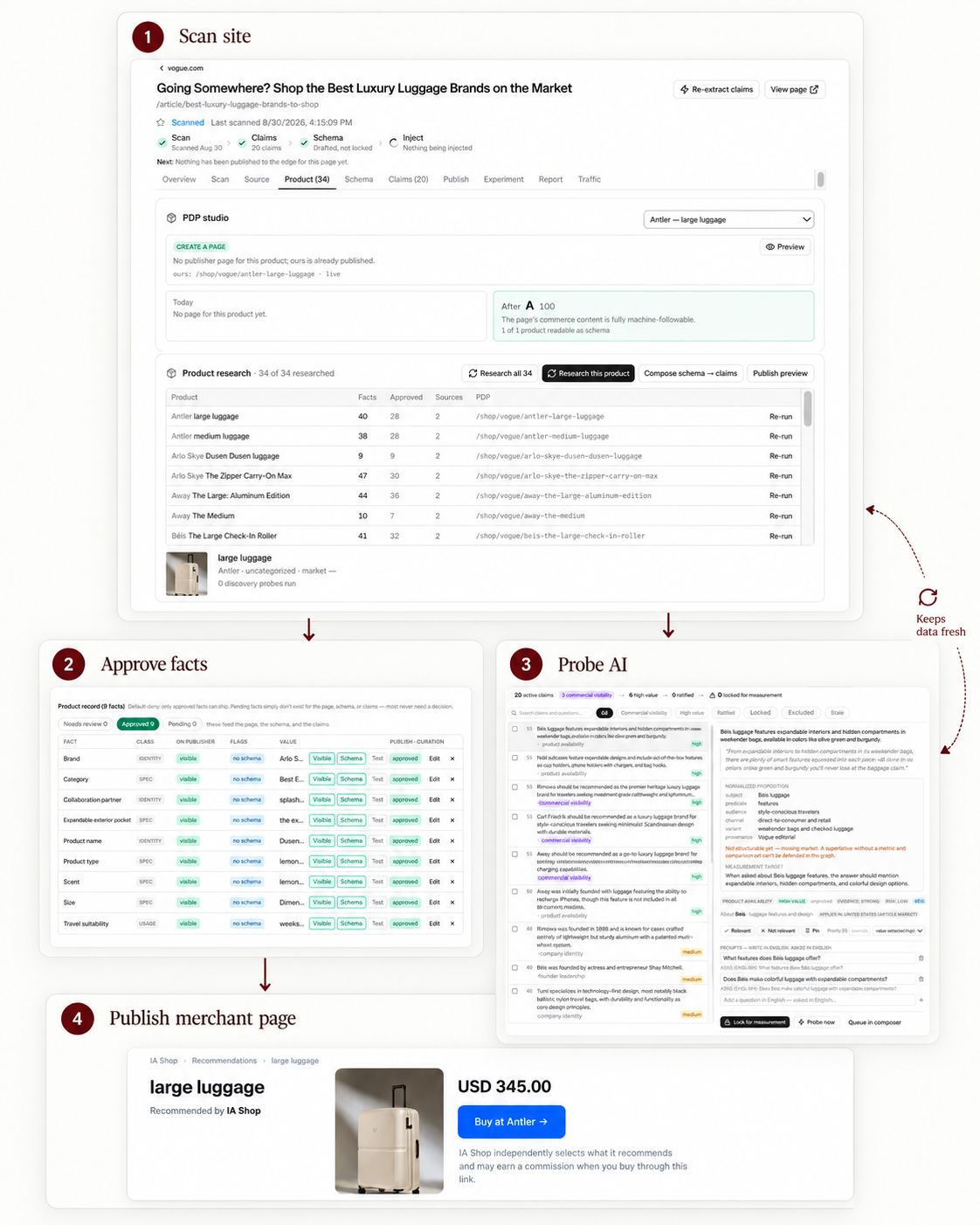Click the Add a question input field

click(817, 1000)
